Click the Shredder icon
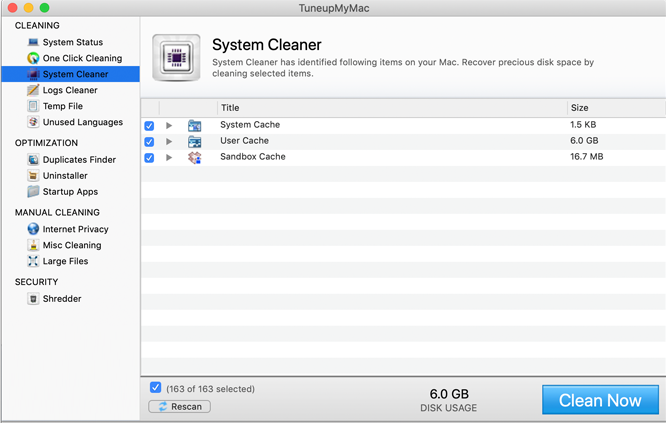 click(x=33, y=299)
